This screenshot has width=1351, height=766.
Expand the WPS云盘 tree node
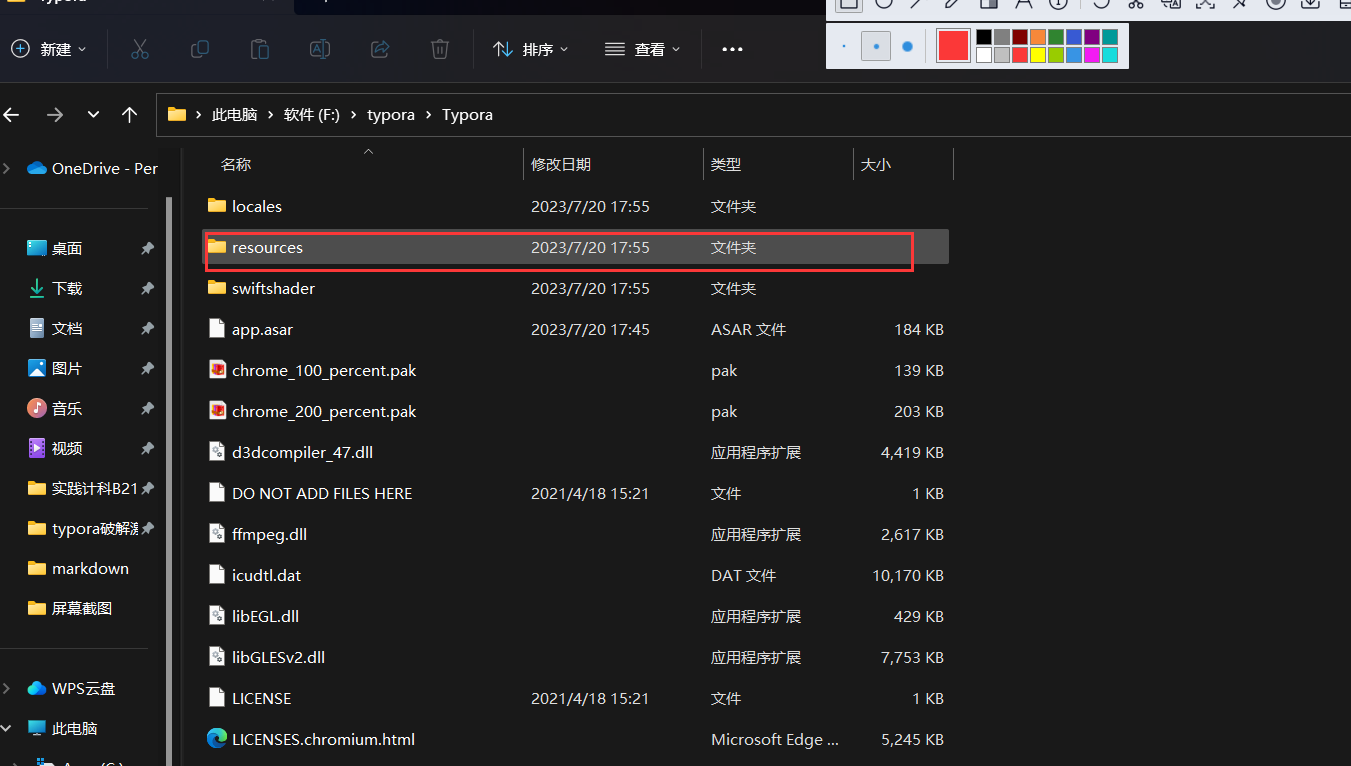7,688
